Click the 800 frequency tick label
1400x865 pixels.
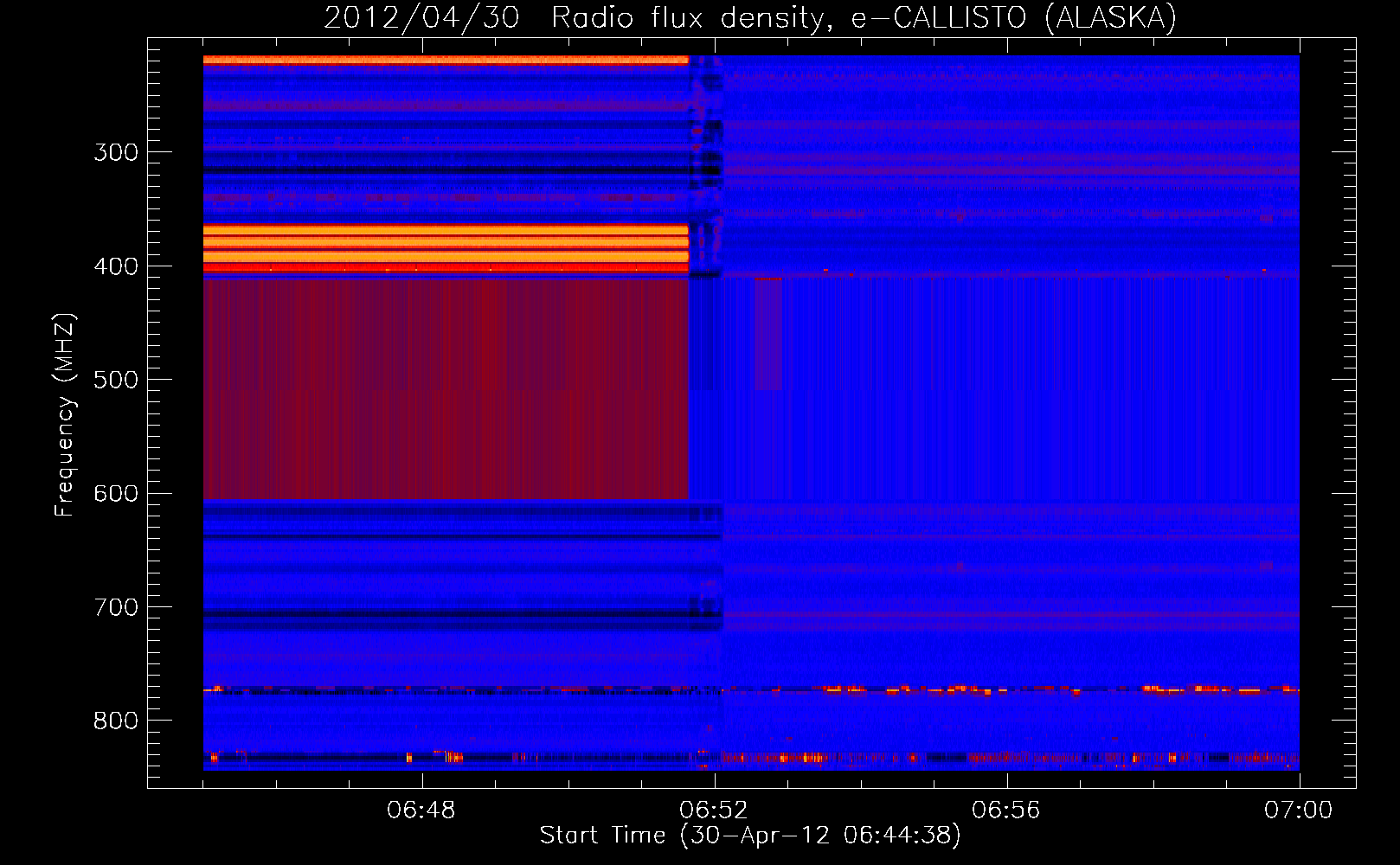tap(116, 721)
